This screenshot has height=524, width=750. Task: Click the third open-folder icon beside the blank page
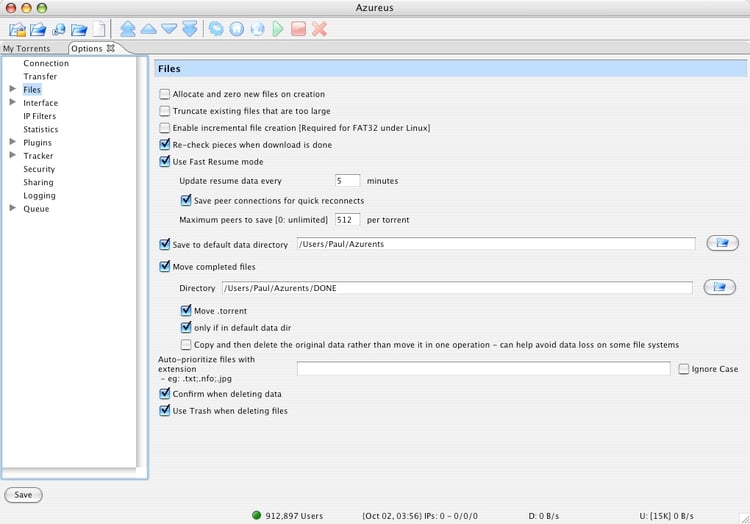click(79, 30)
